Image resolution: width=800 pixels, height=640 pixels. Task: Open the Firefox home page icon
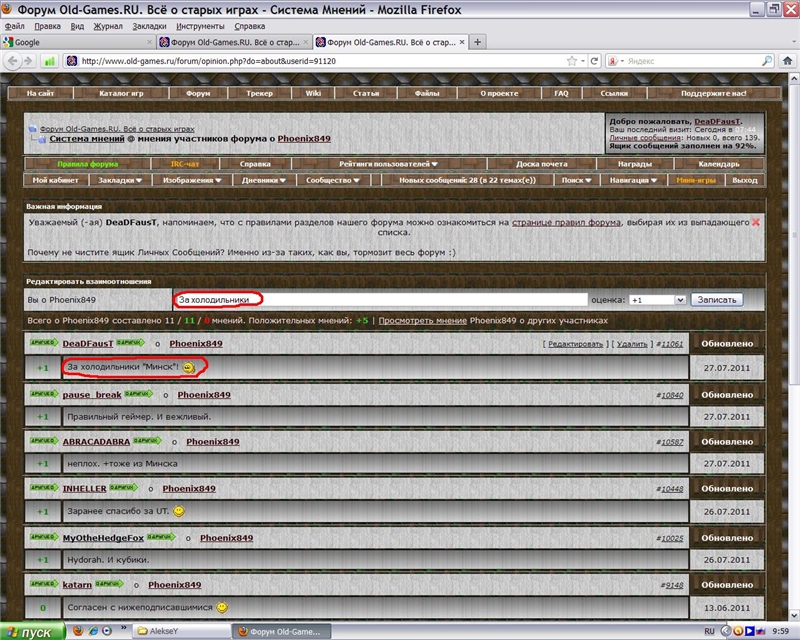click(787, 61)
